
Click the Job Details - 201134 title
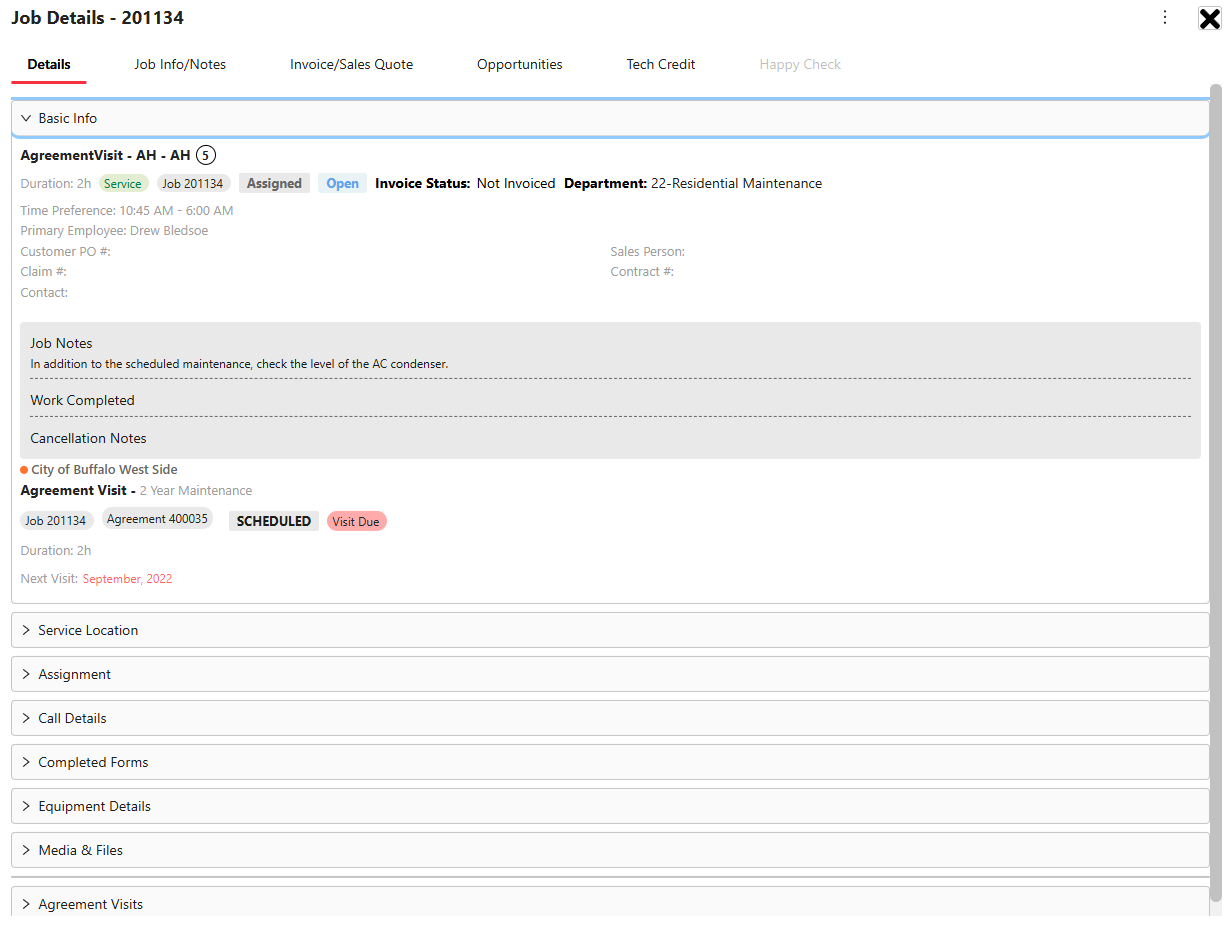[x=97, y=18]
